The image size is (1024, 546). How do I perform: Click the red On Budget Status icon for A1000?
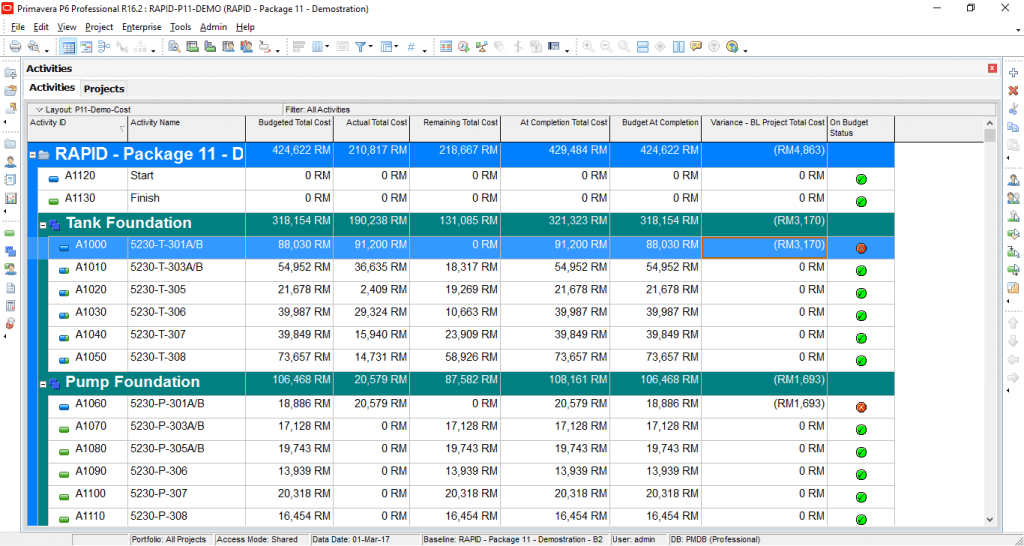[x=861, y=248]
